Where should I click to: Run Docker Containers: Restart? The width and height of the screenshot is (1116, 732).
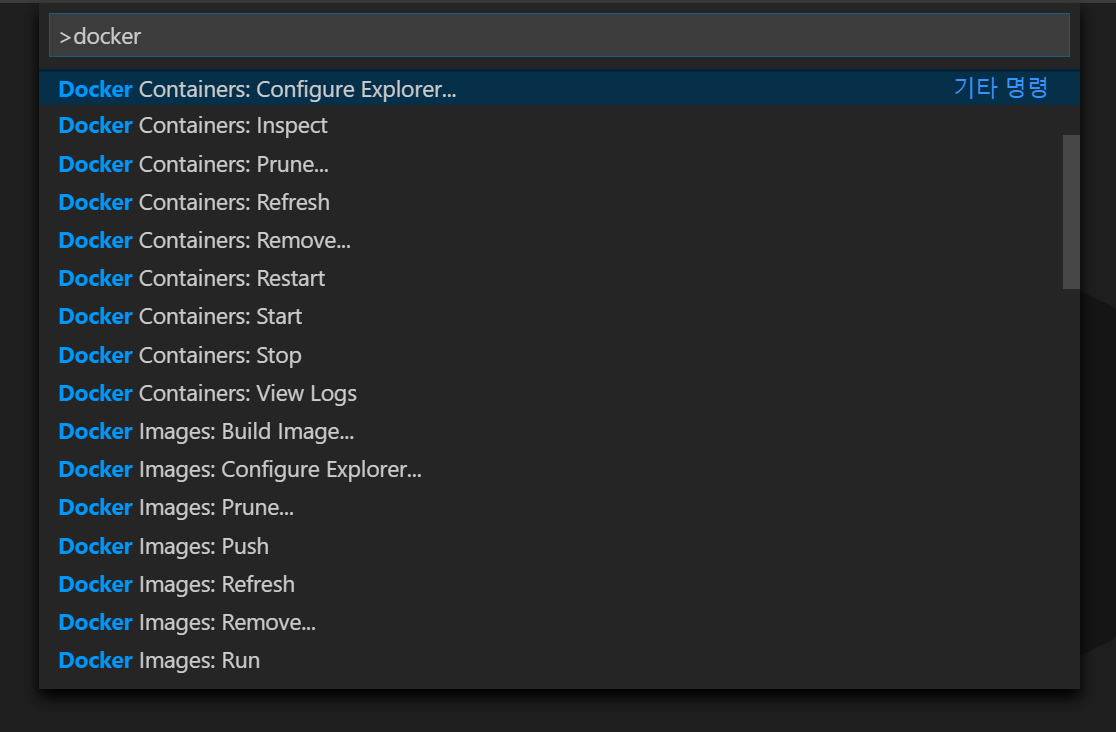click(559, 278)
